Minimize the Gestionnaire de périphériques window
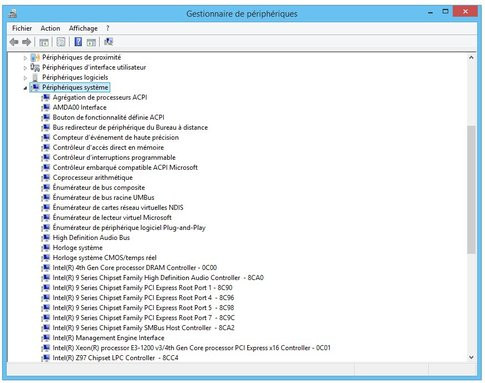The height and width of the screenshot is (383, 485). click(430, 12)
